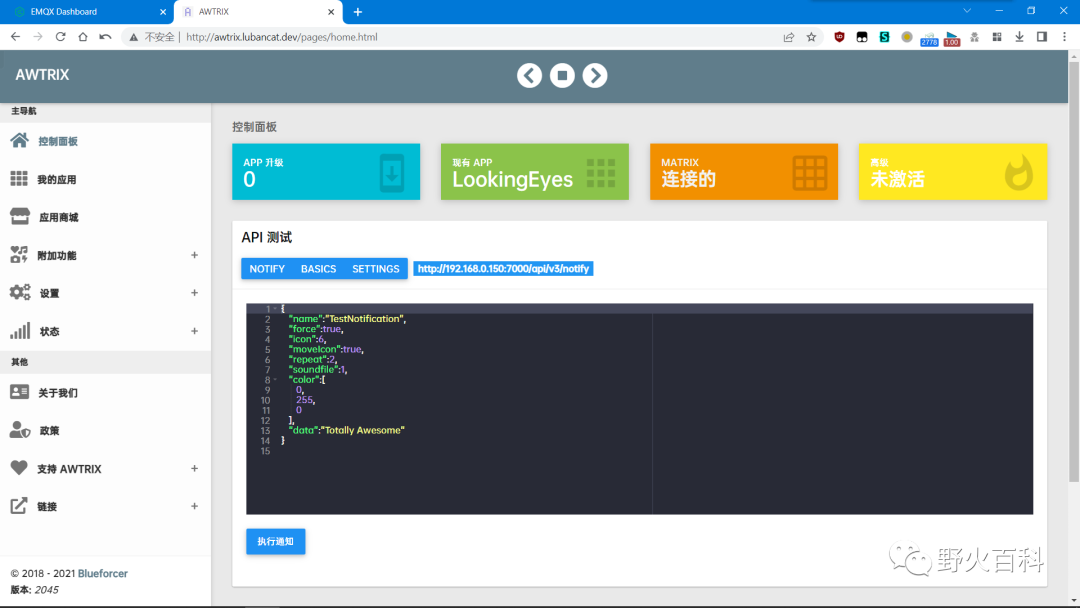
Task: Open the browser three-dot menu
Action: point(1064,37)
